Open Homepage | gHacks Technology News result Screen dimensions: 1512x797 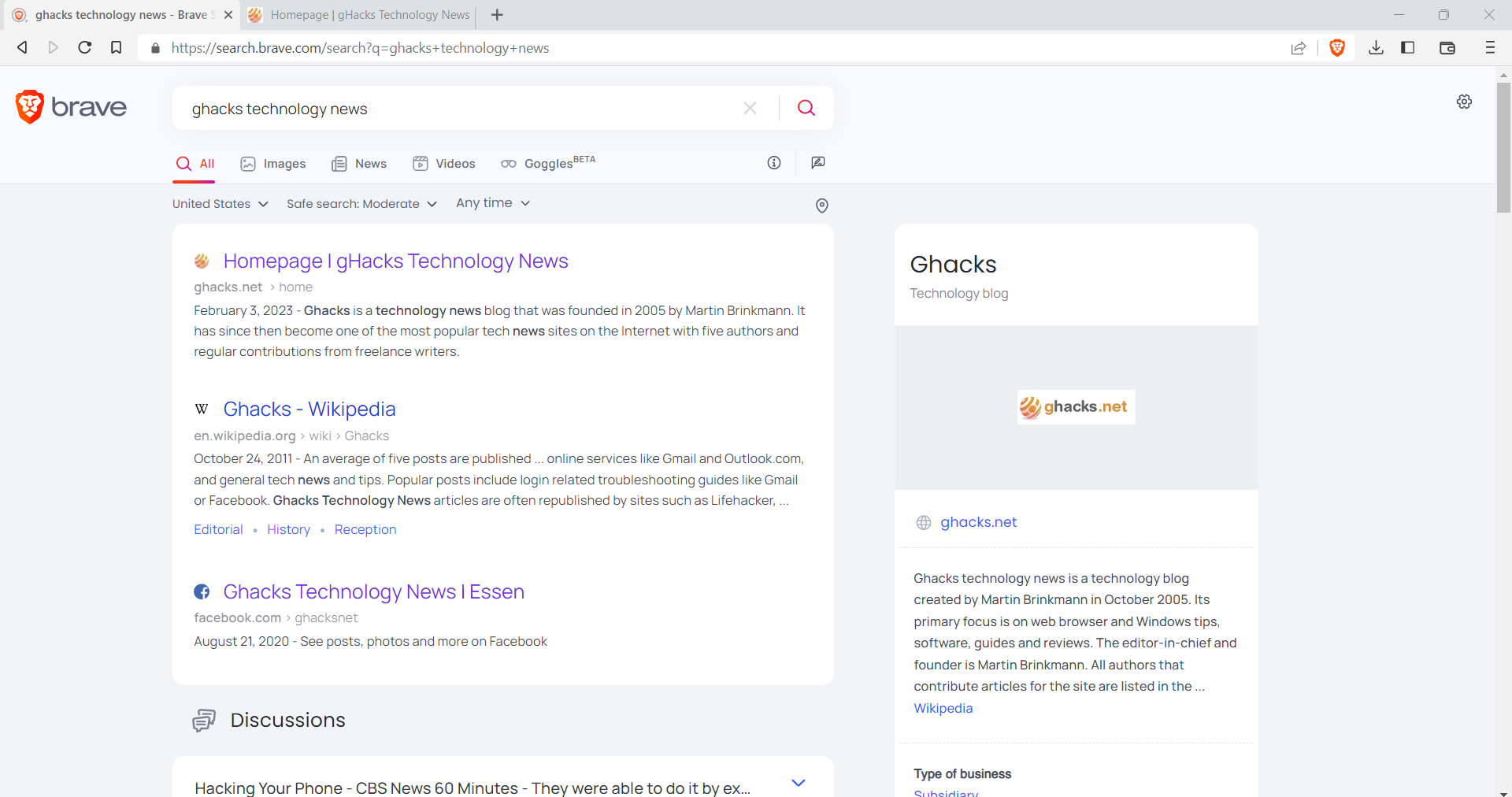(396, 261)
